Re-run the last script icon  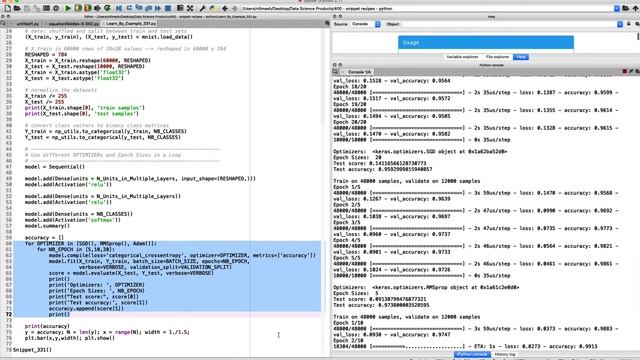[107, 8]
